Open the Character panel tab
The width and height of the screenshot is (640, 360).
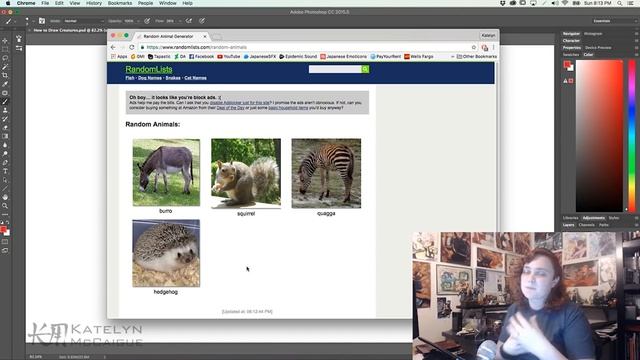click(x=571, y=40)
